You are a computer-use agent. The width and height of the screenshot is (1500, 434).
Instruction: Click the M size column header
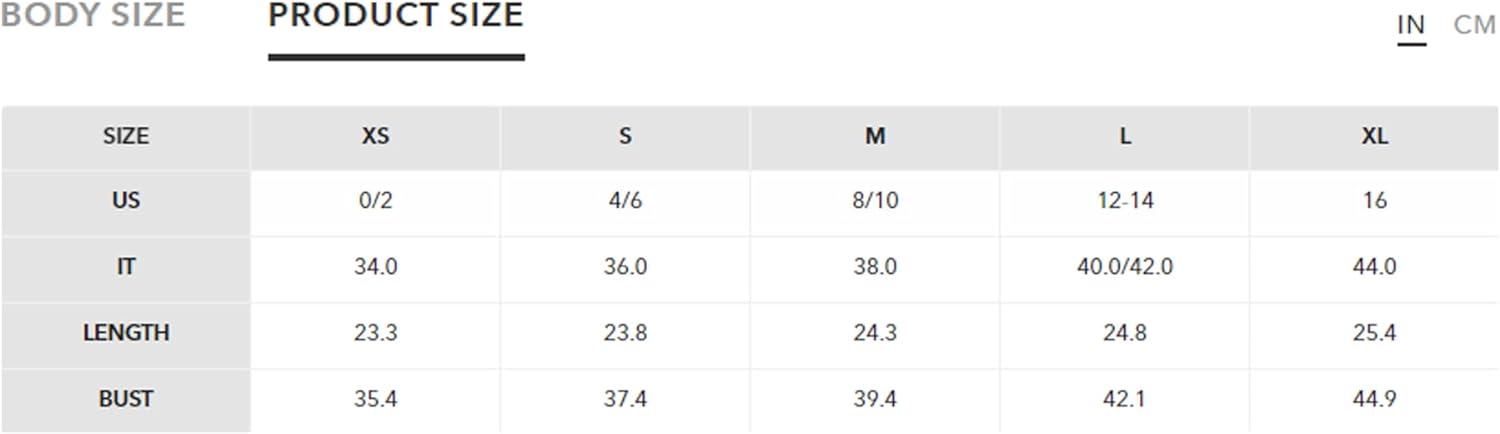(x=875, y=137)
